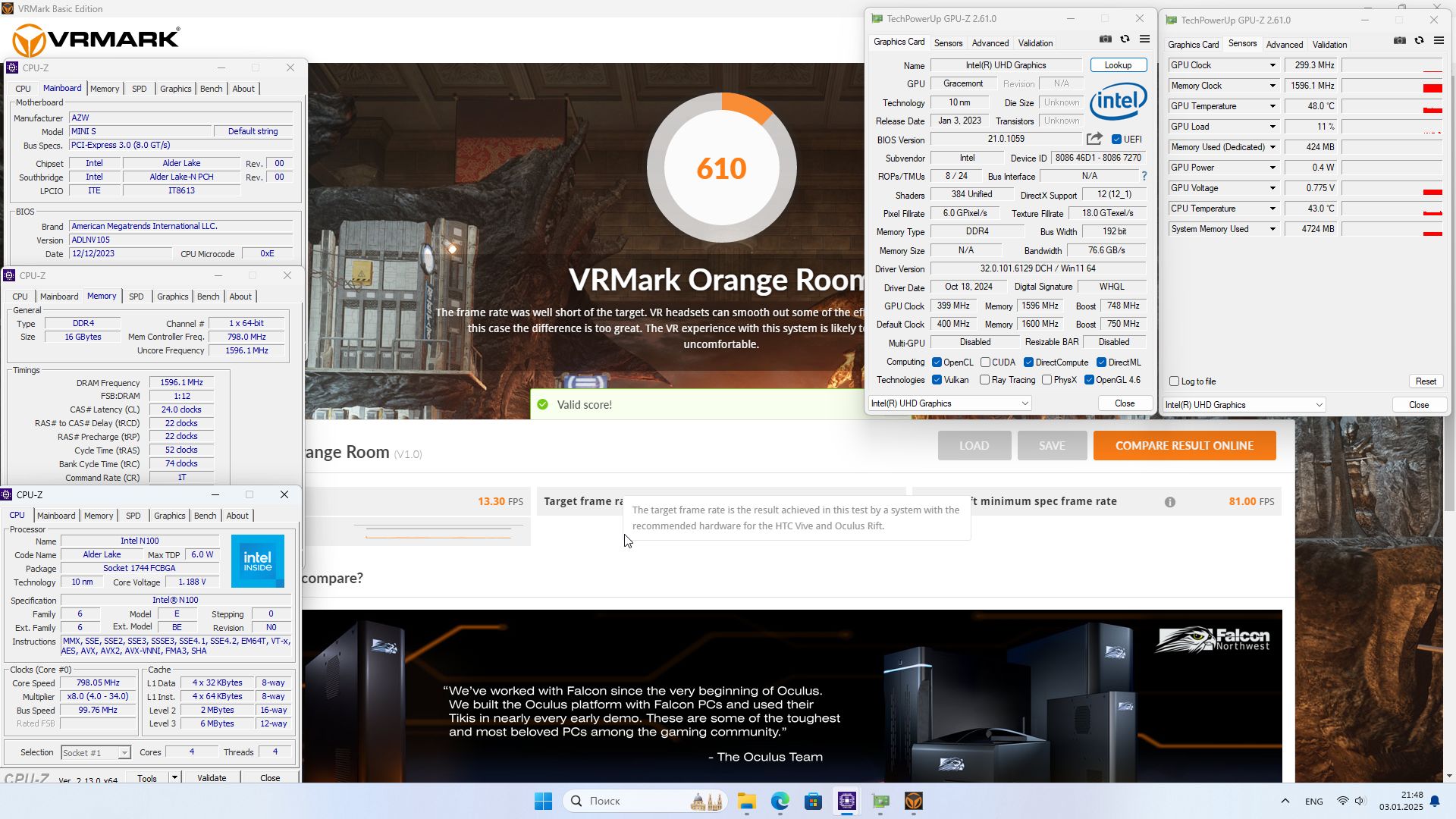
Task: Toggle Ray Tracing checkbox
Action: 984,380
